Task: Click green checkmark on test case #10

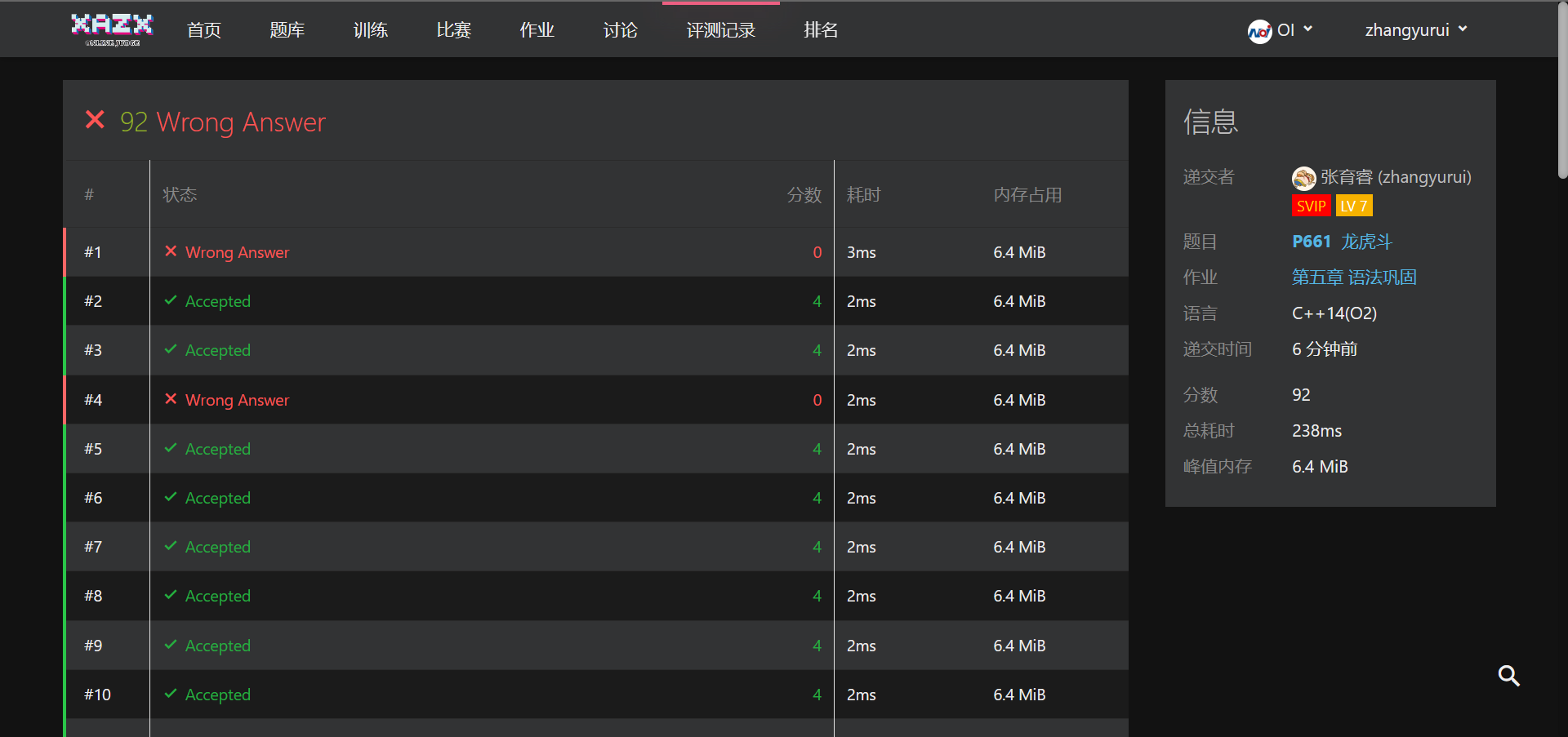Action: (171, 694)
